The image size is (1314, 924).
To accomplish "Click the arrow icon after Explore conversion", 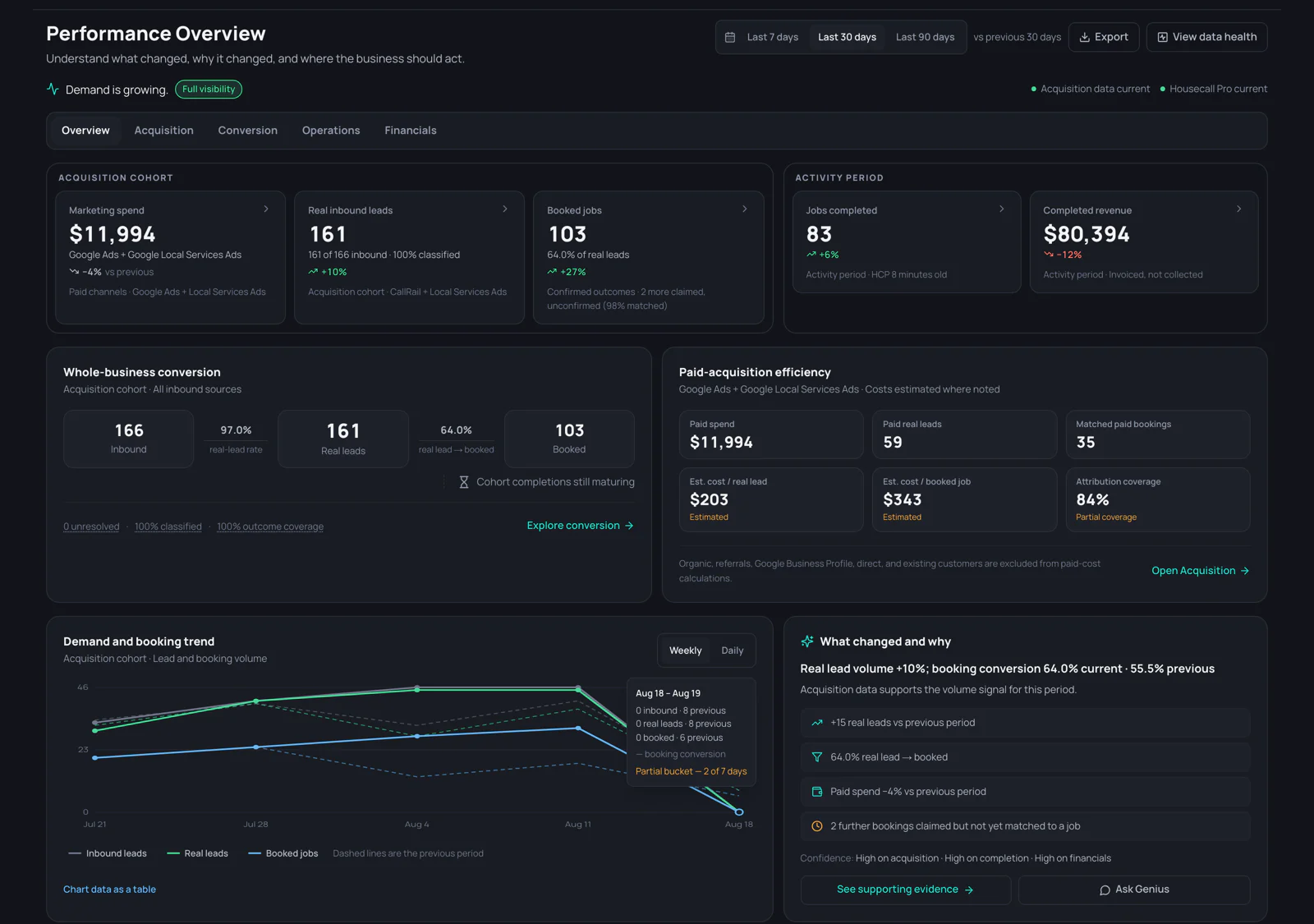I will tap(629, 526).
